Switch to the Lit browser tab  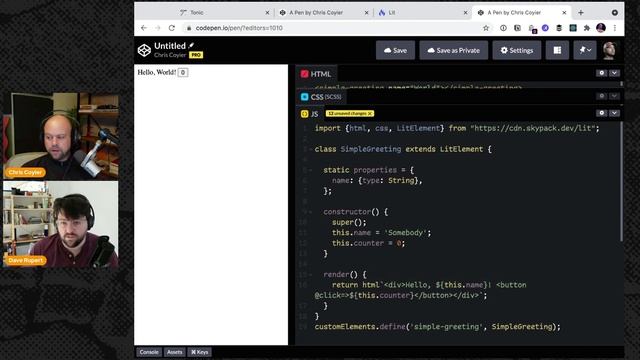[x=422, y=13]
